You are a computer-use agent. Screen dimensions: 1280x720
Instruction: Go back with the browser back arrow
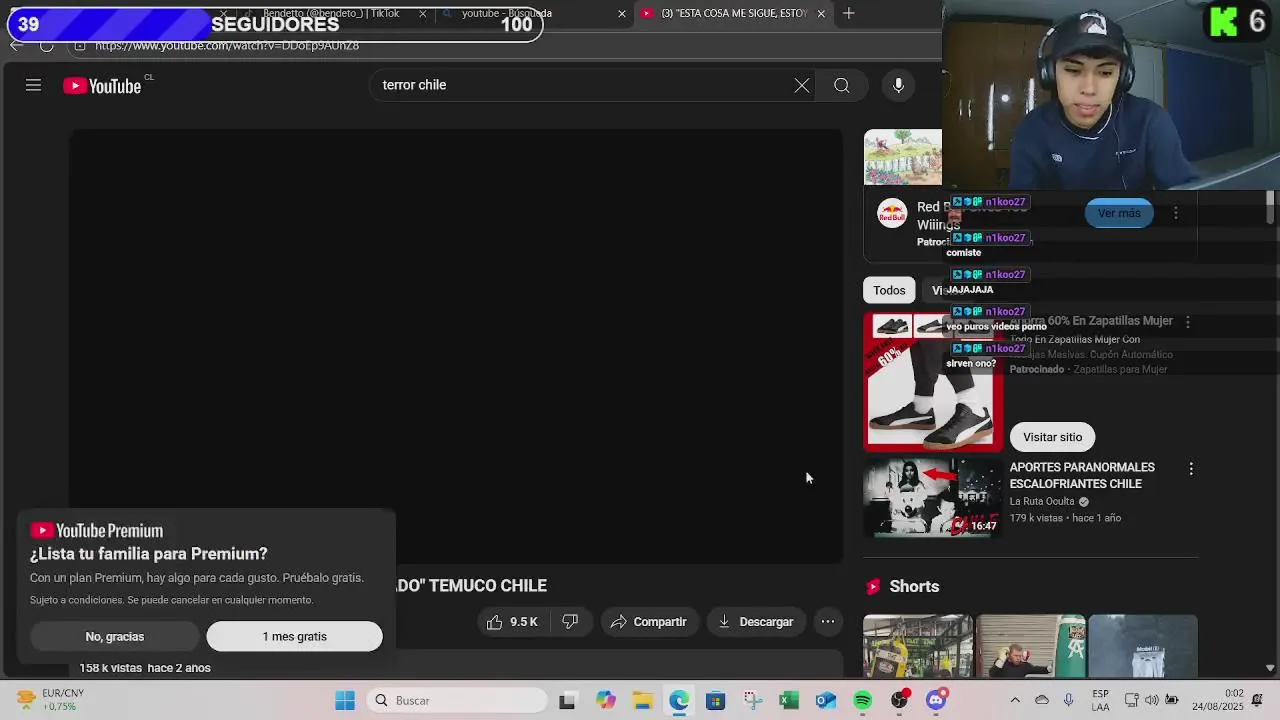click(16, 45)
